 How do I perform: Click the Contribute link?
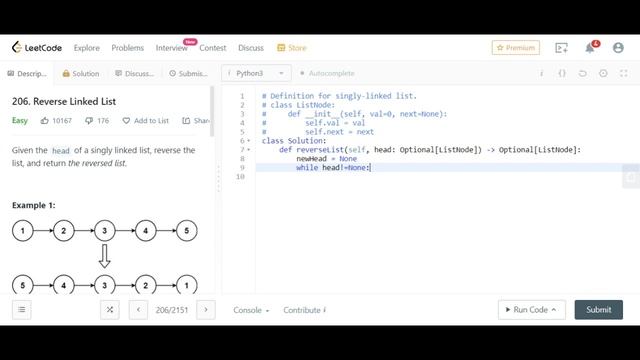pos(304,310)
